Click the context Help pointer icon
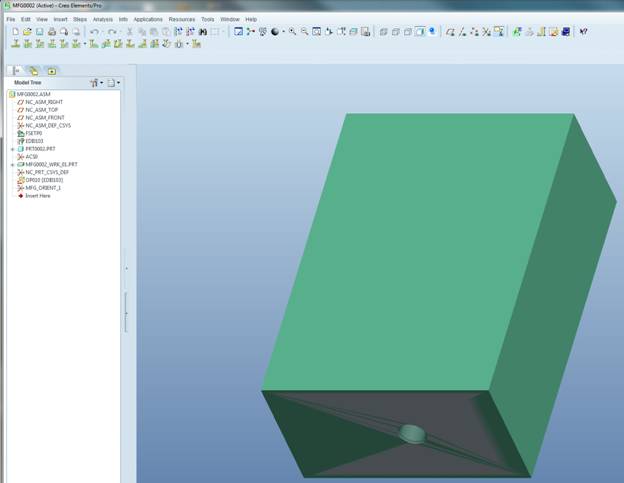 click(583, 32)
